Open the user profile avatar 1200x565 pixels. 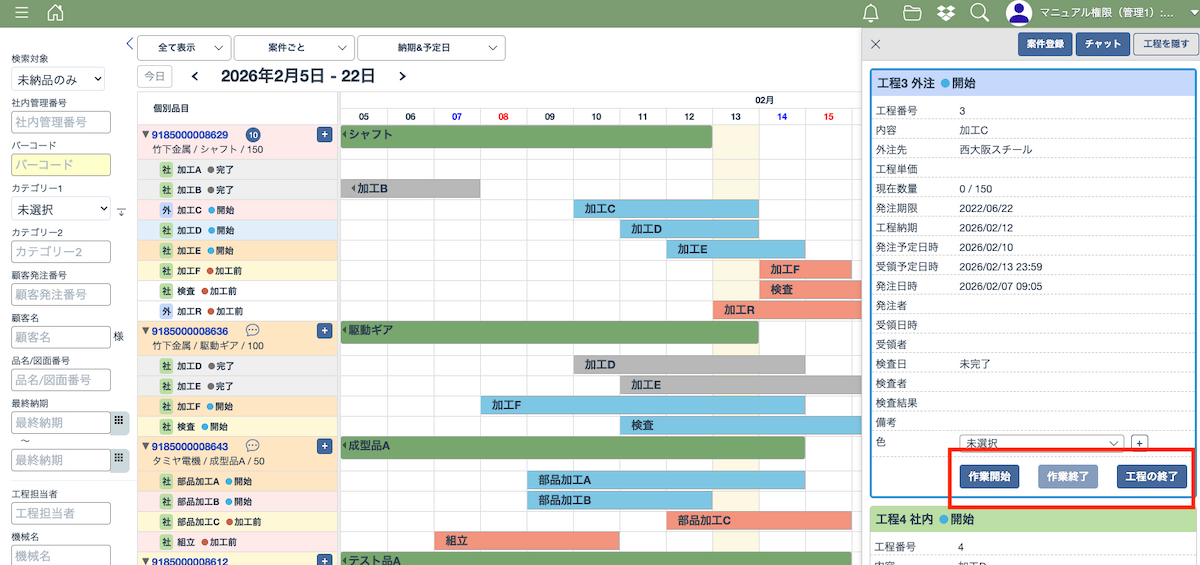[1019, 13]
